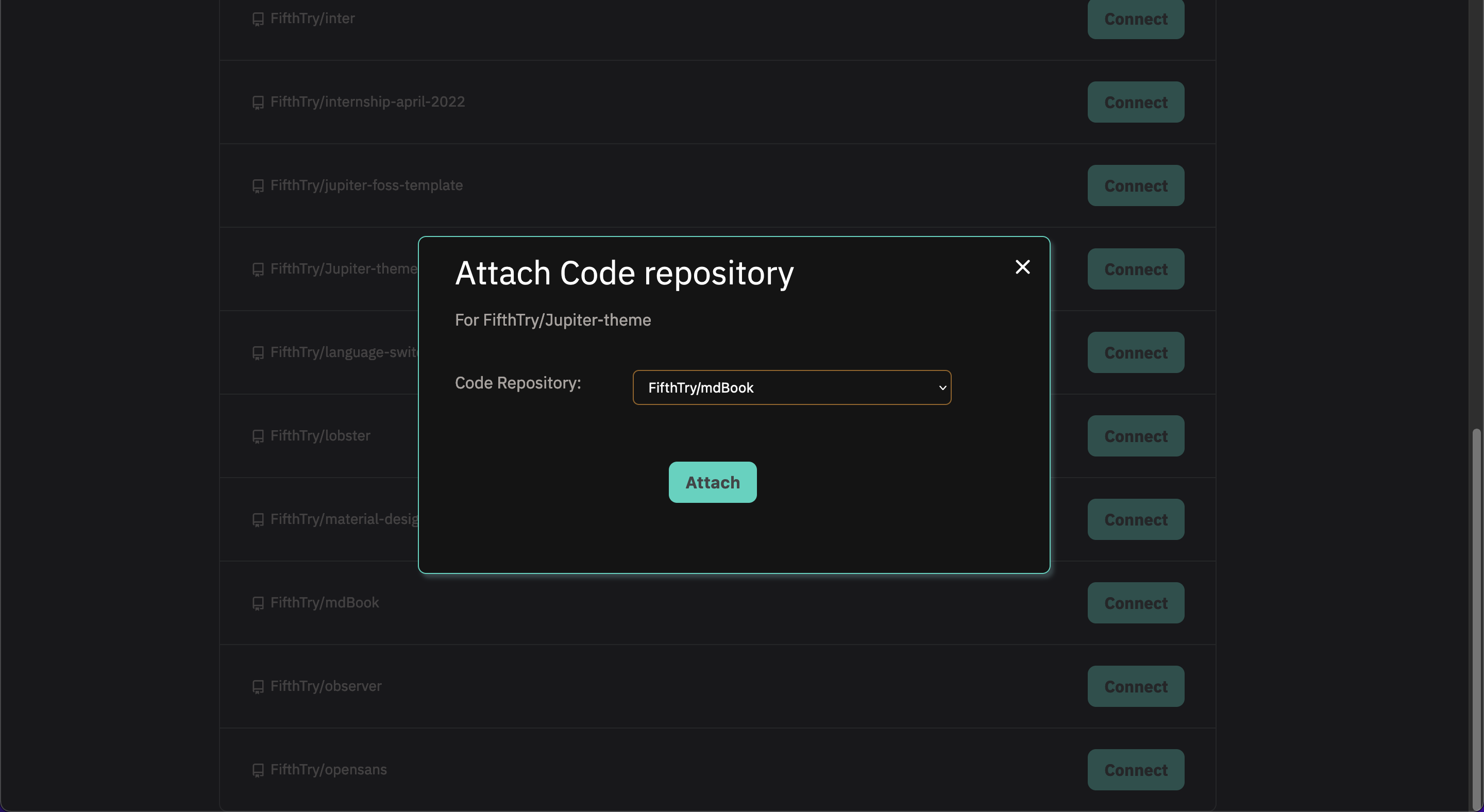Viewport: 1484px width, 812px height.
Task: Connect the FifthTry/observer repository
Action: click(x=1135, y=686)
